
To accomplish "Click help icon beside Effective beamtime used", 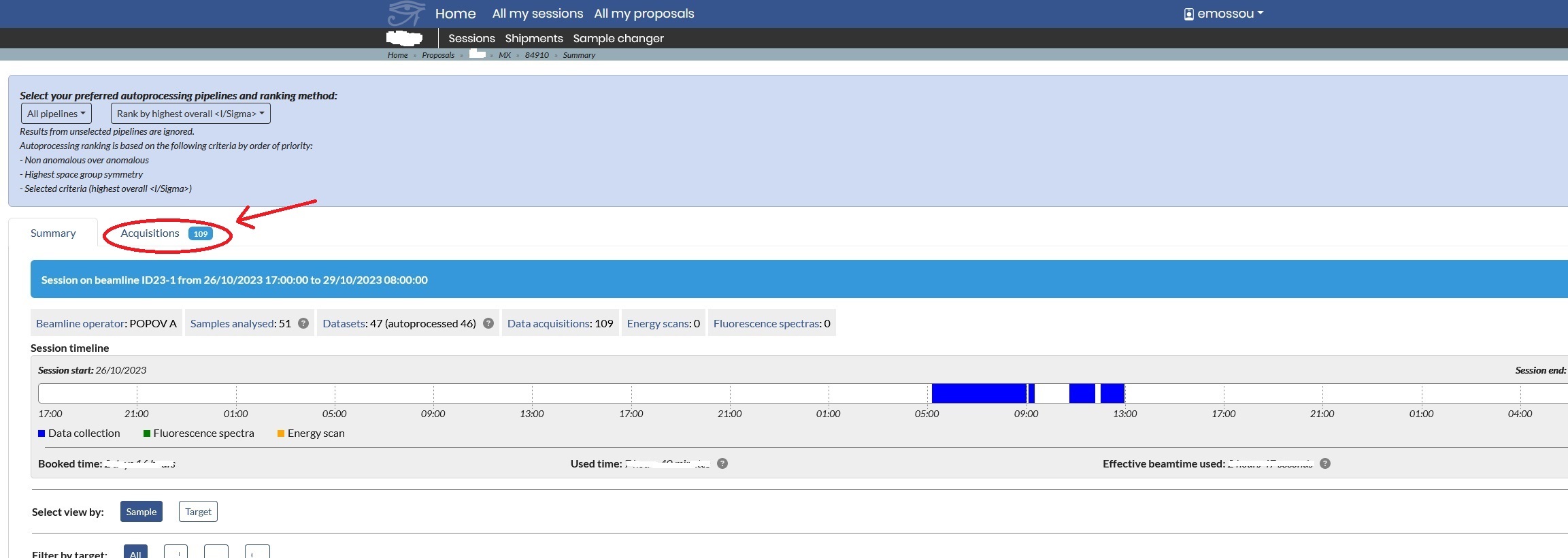I will point(1325,463).
